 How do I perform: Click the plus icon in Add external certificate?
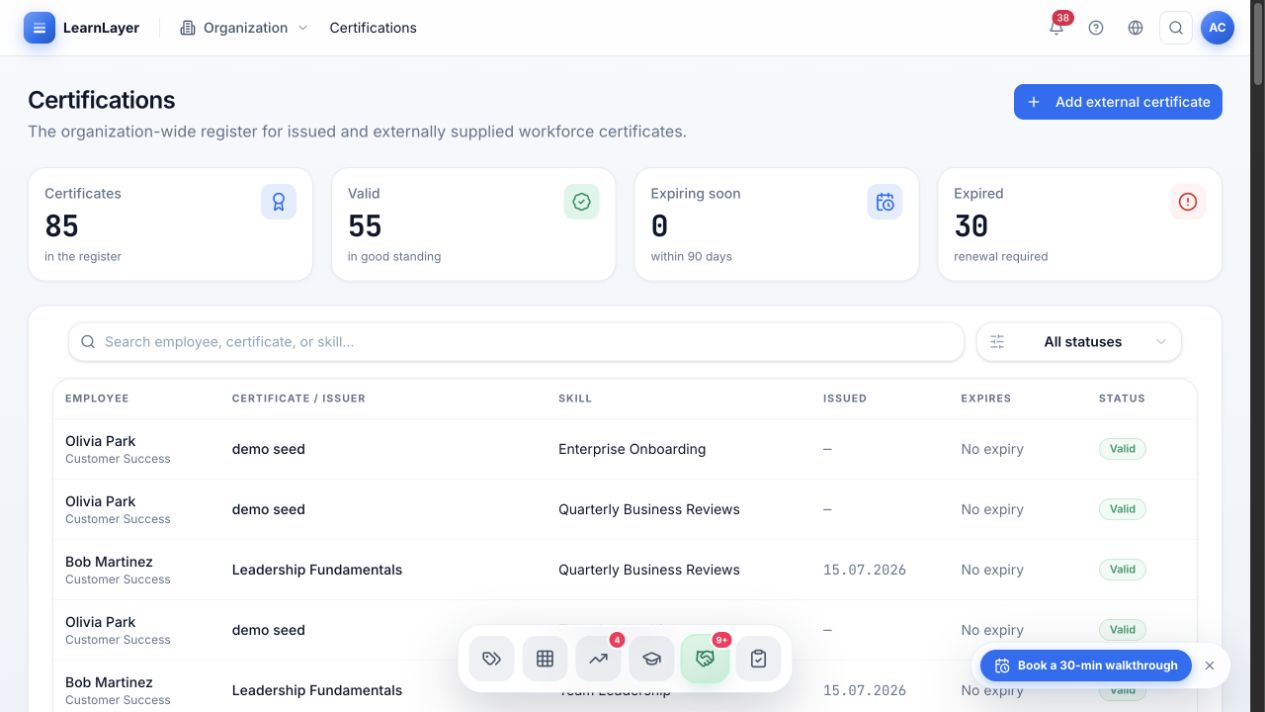point(1034,102)
